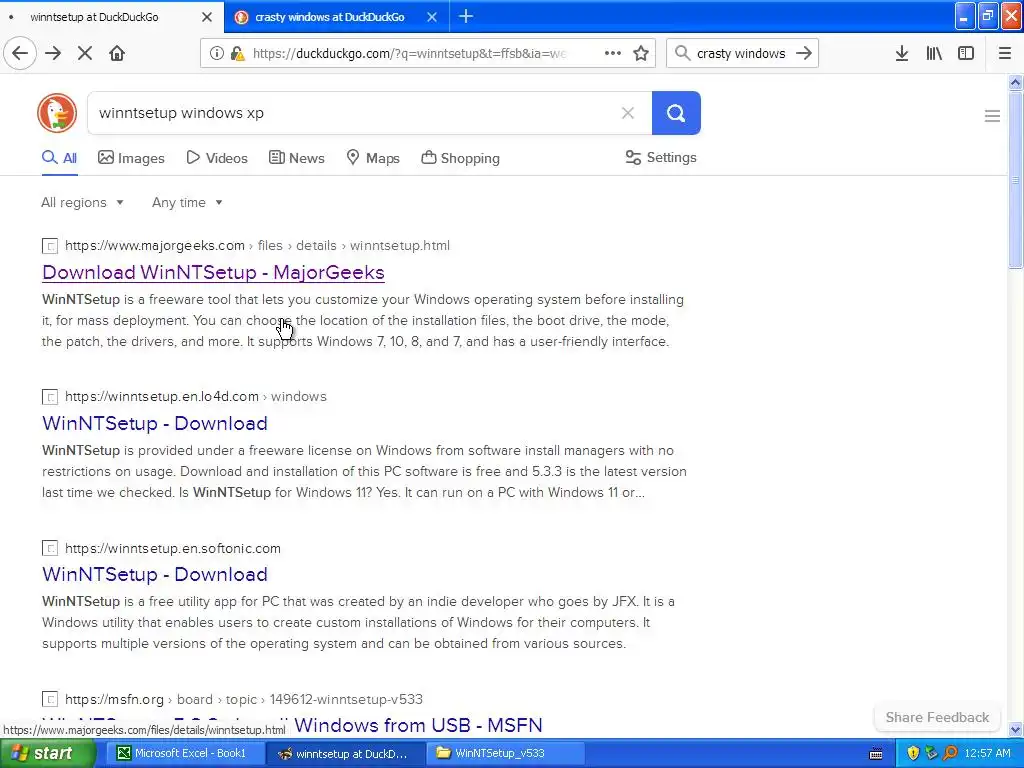Click the orange magnifier tray icon

tap(950, 753)
